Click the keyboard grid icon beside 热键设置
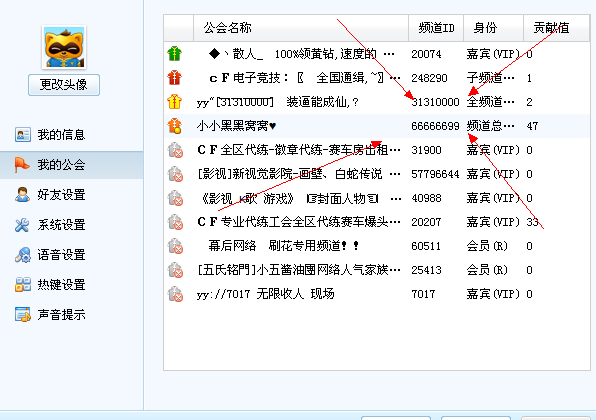The image size is (596, 420). pyautogui.click(x=23, y=285)
